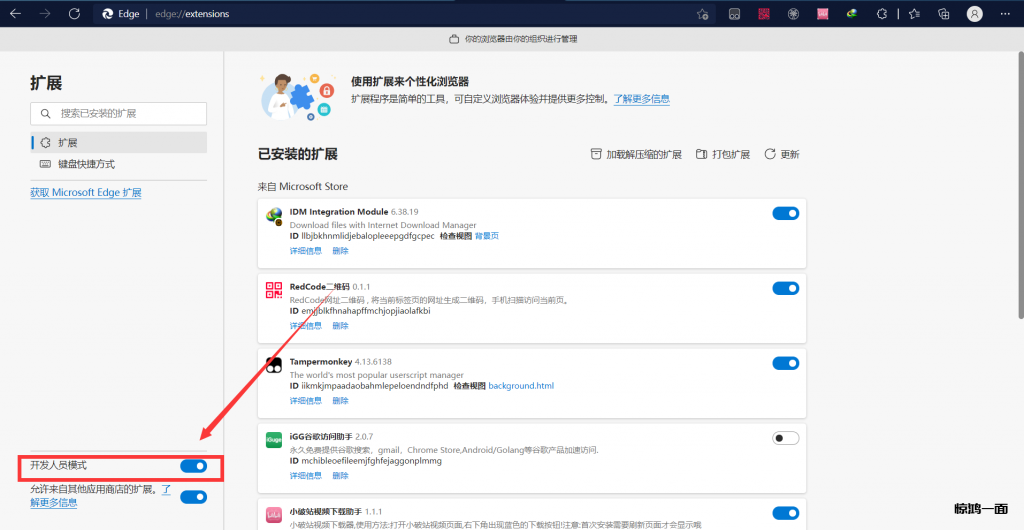Turn off the Tampermonkey extension
This screenshot has width=1024, height=530.
point(785,363)
